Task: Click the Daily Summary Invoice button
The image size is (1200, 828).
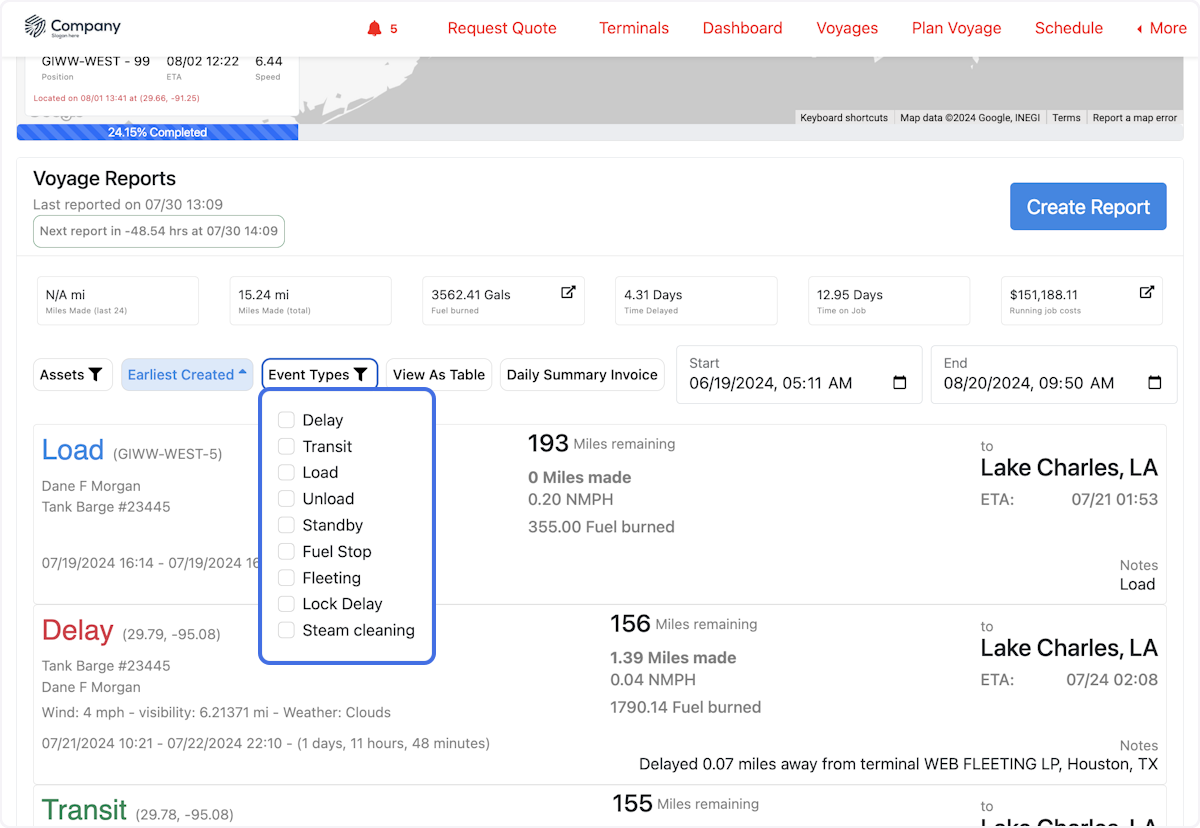Action: (582, 375)
